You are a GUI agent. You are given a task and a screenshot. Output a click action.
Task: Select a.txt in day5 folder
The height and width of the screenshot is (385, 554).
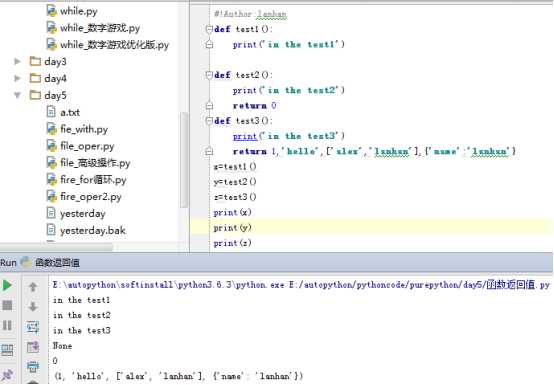70,112
